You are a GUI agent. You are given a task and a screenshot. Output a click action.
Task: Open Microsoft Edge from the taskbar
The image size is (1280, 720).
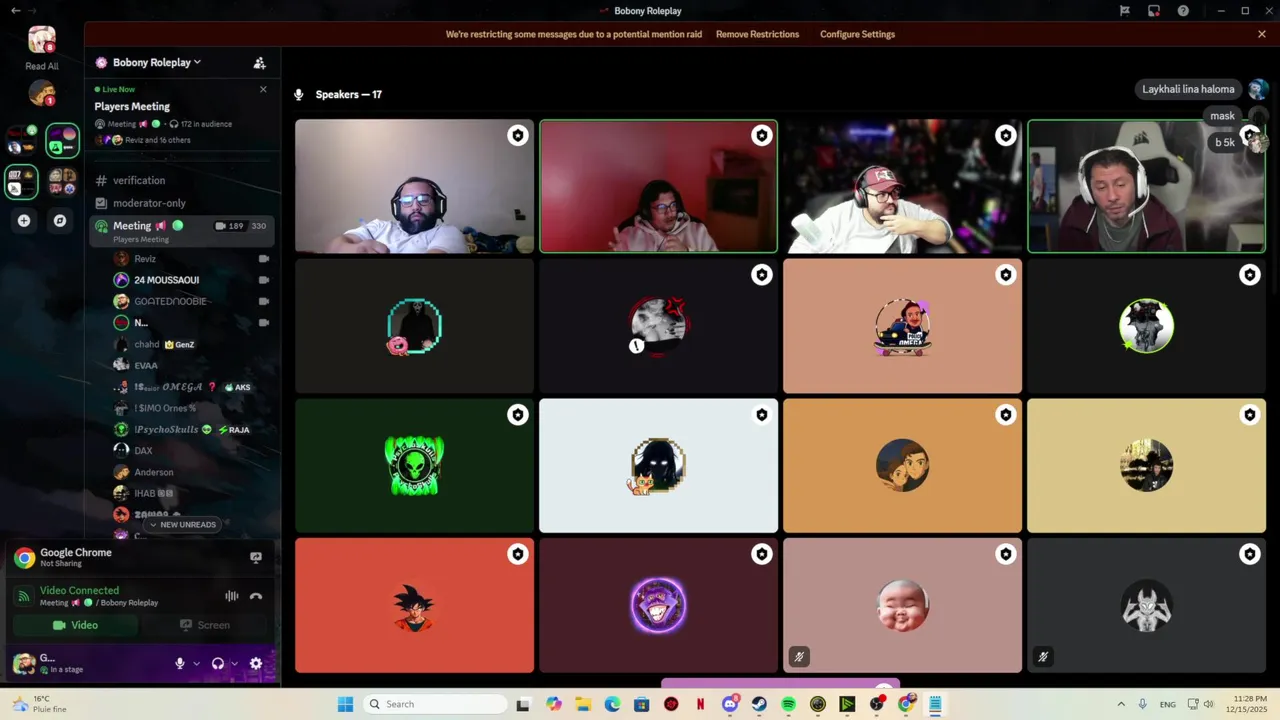612,704
